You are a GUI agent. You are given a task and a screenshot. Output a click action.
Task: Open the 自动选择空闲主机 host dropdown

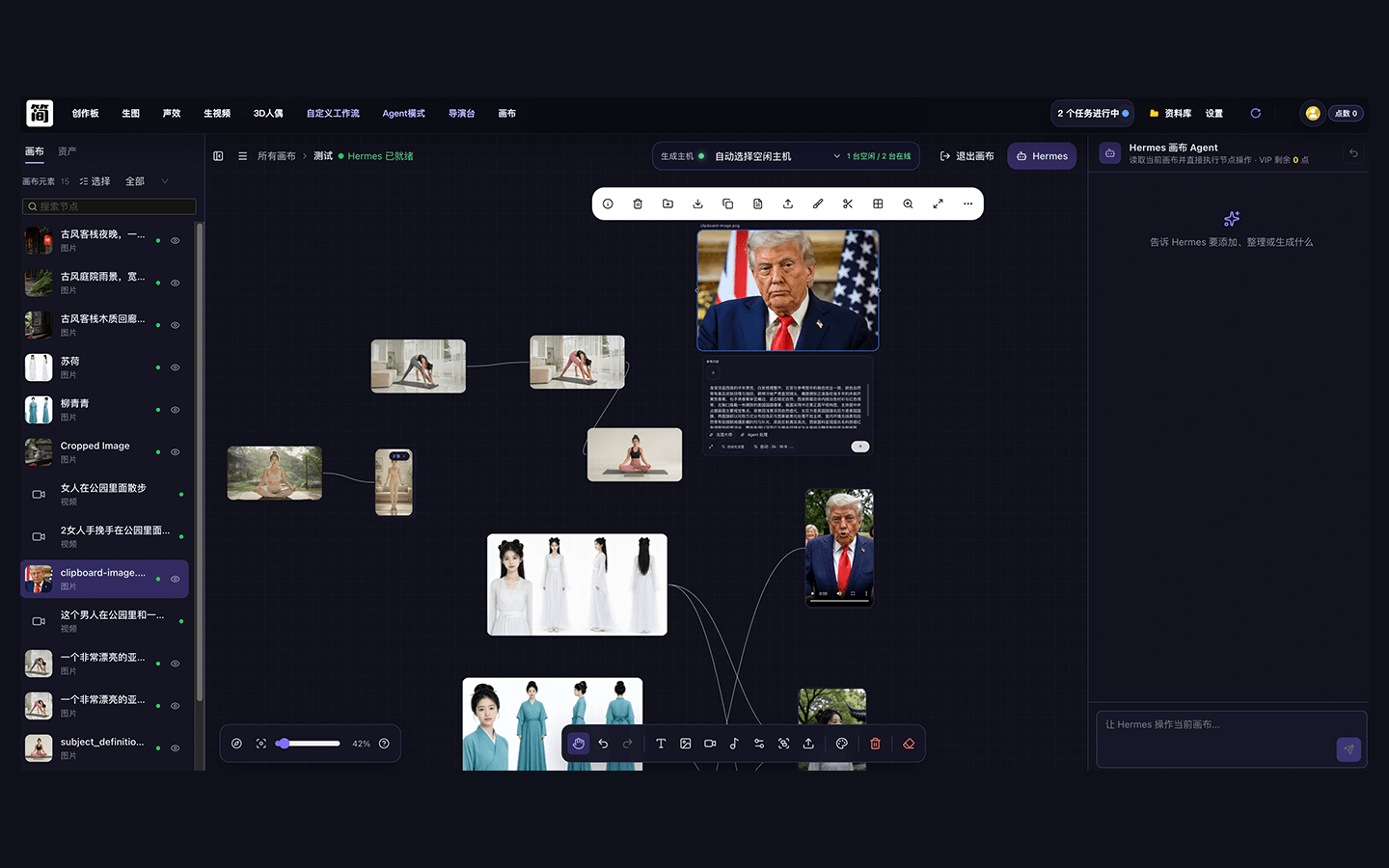coord(777,156)
